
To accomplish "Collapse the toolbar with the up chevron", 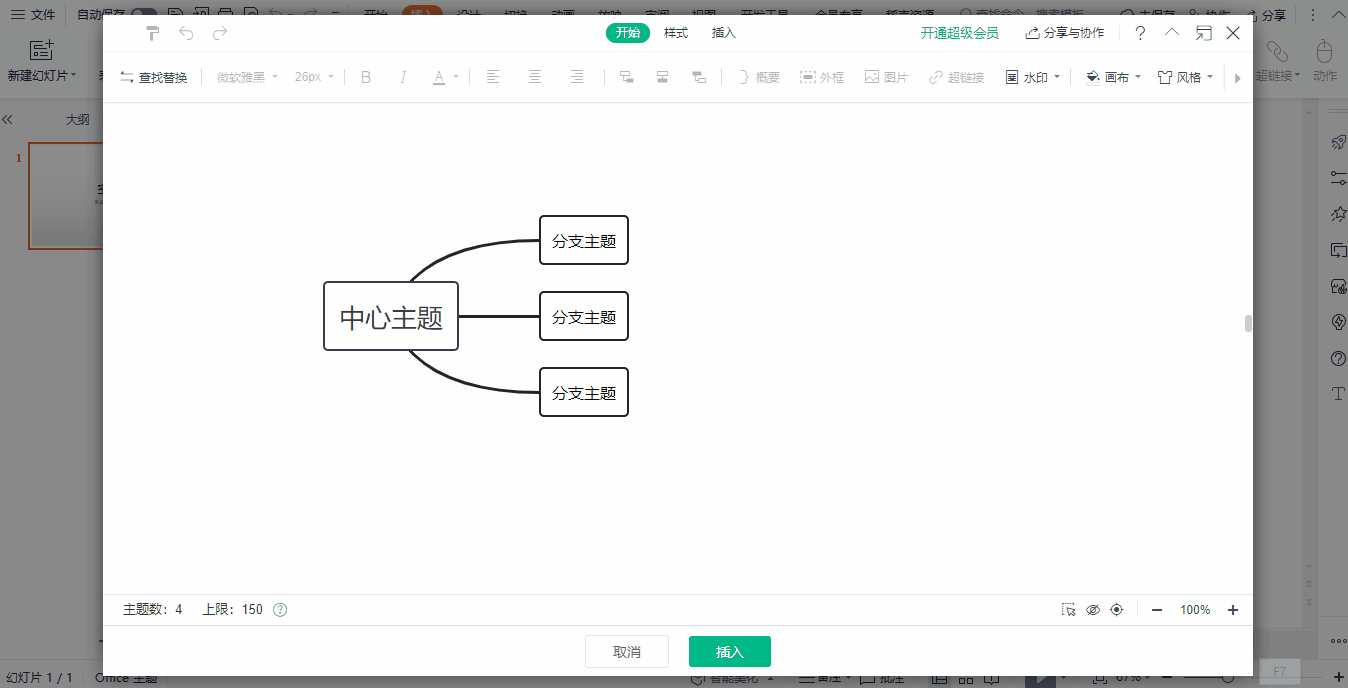I will [x=1172, y=33].
